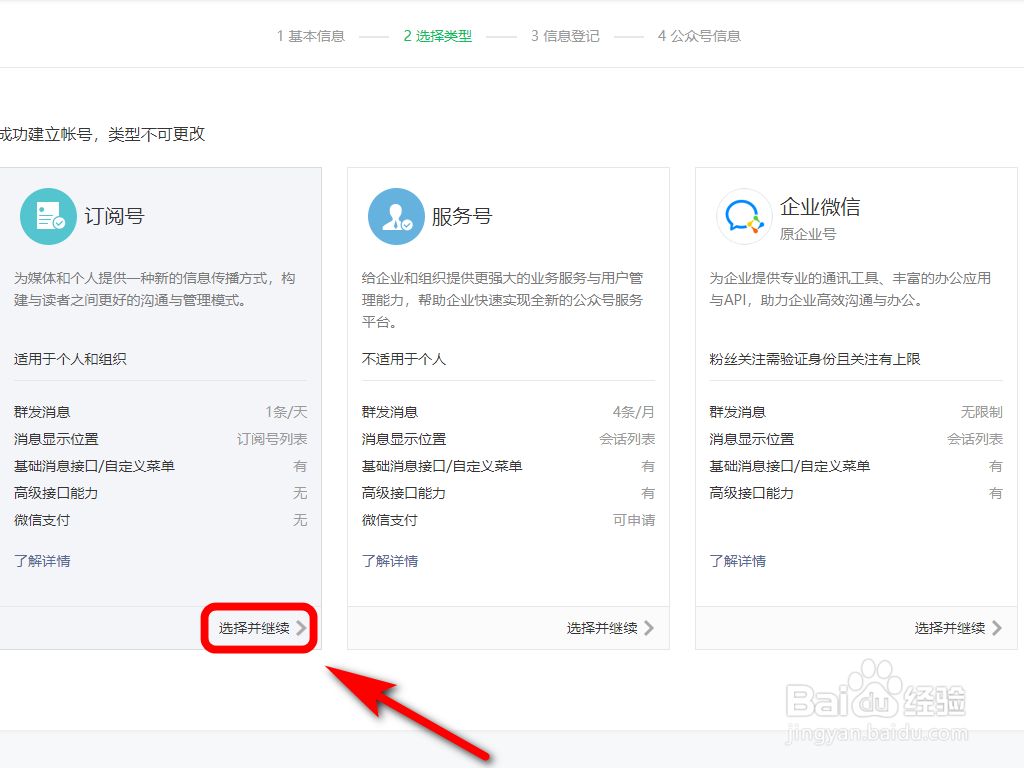Image resolution: width=1024 pixels, height=768 pixels.
Task: Click 消息显示位置 label in 服务号 card
Action: coord(404,439)
